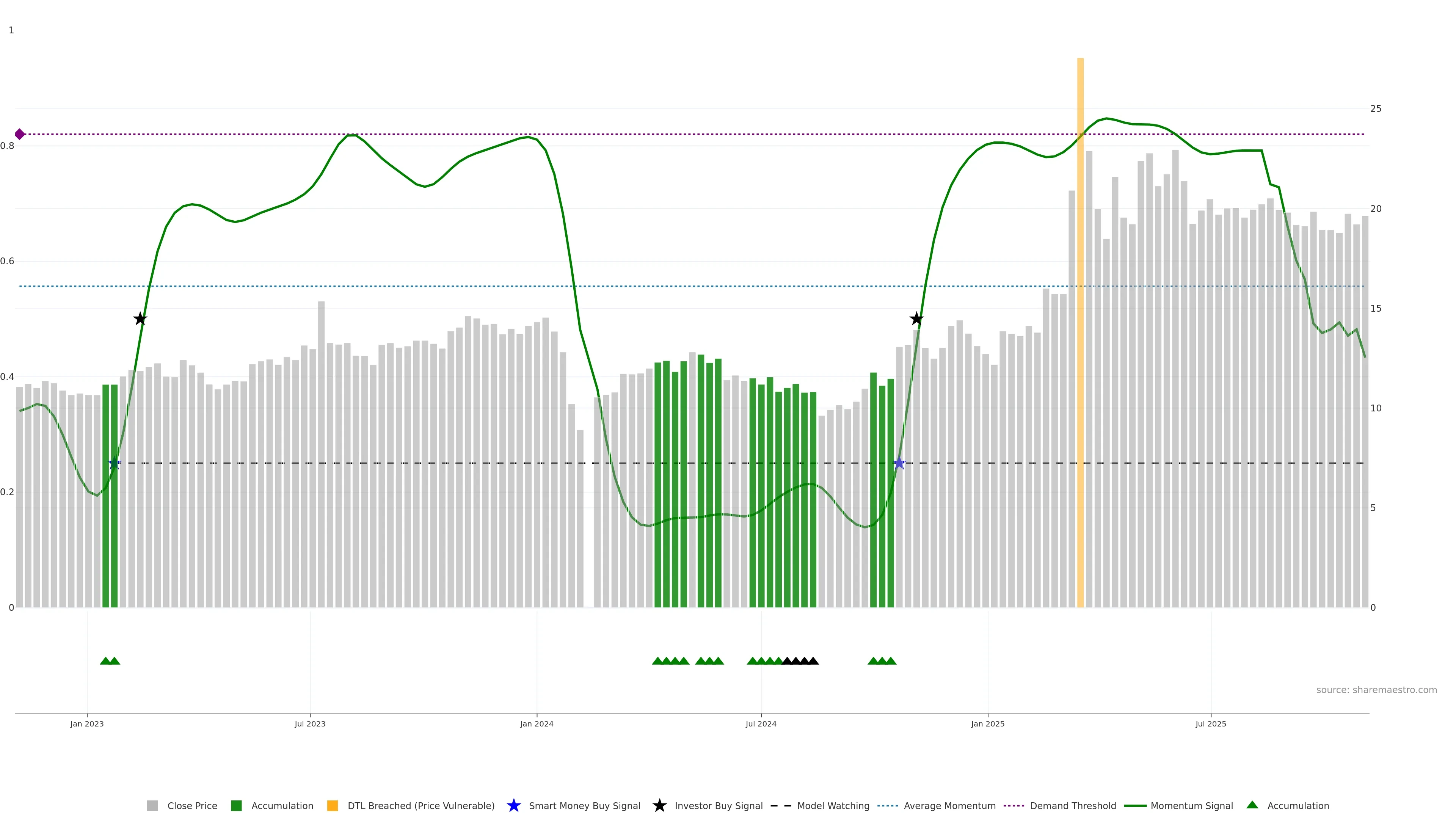Toggle Close Price legend item
This screenshot has width=1456, height=819.
tap(191, 806)
